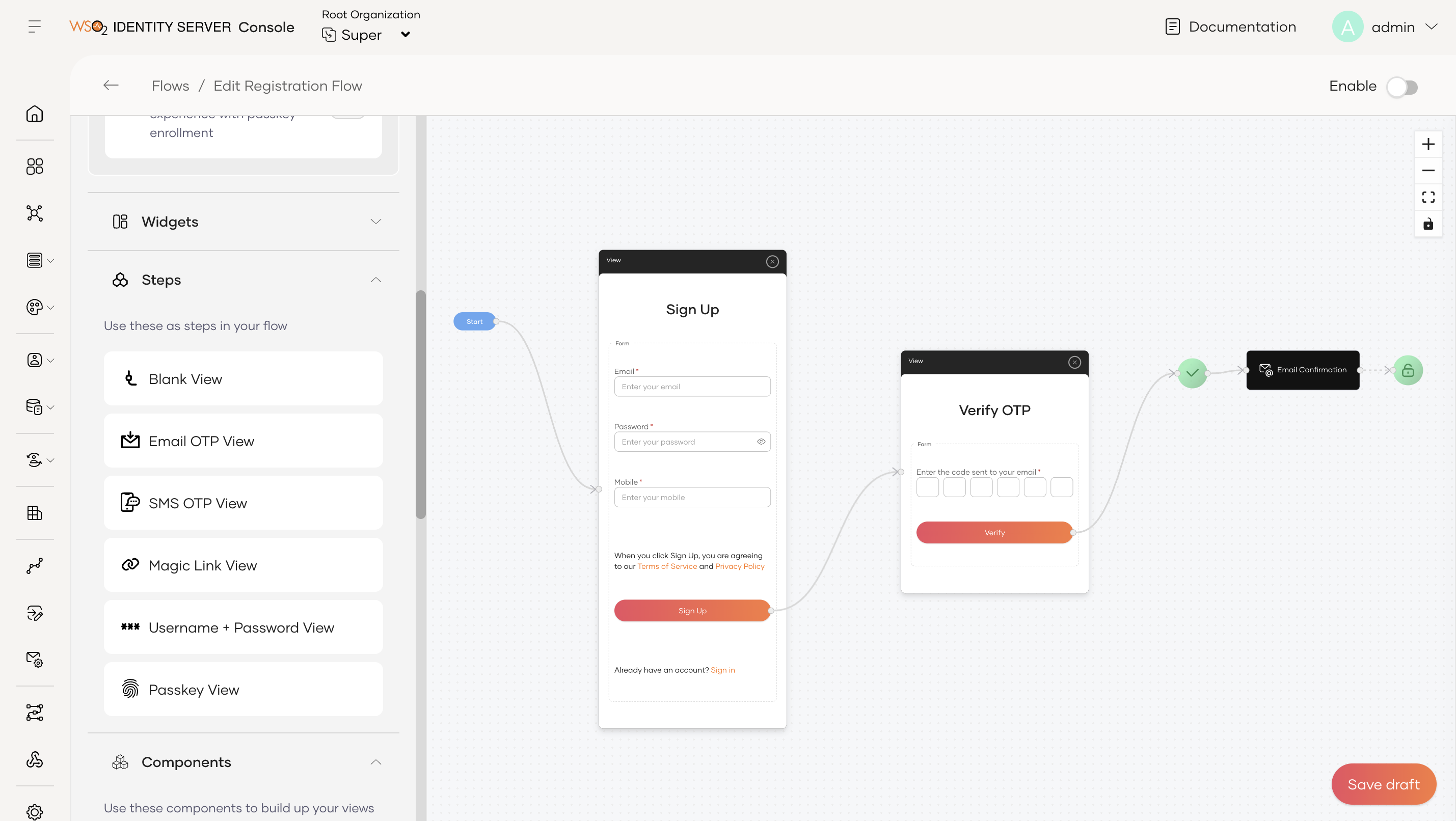
Task: Click the Save draft button
Action: tap(1384, 784)
